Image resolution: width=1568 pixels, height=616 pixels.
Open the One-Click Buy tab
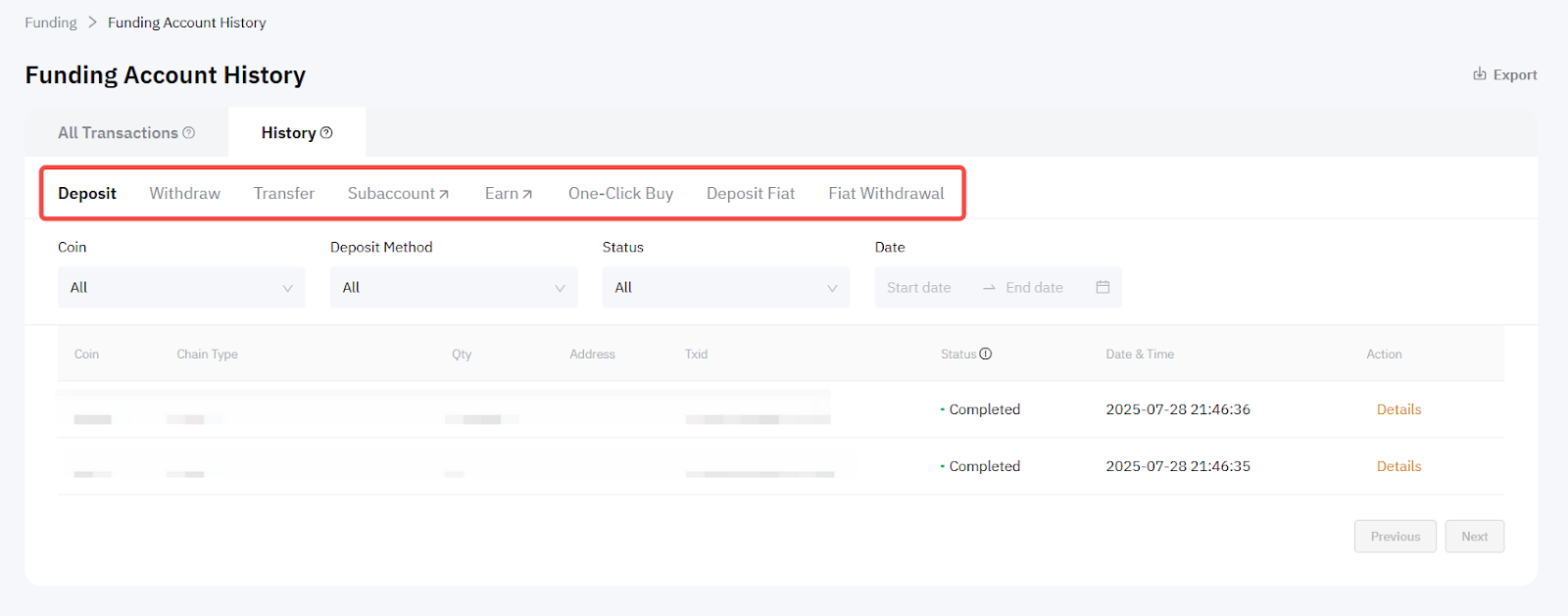(x=620, y=194)
